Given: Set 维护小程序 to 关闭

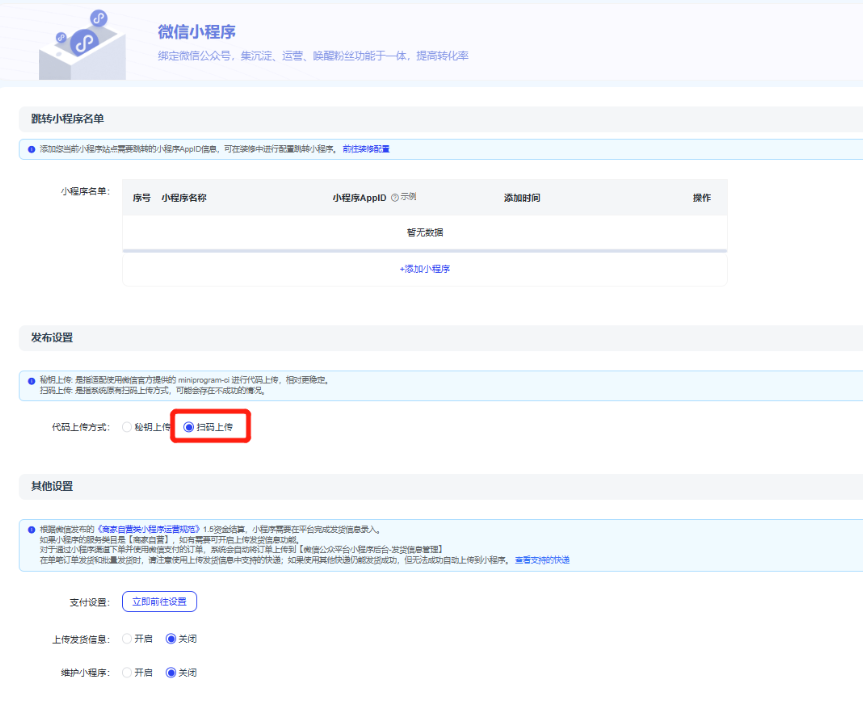Looking at the screenshot, I should pos(171,672).
